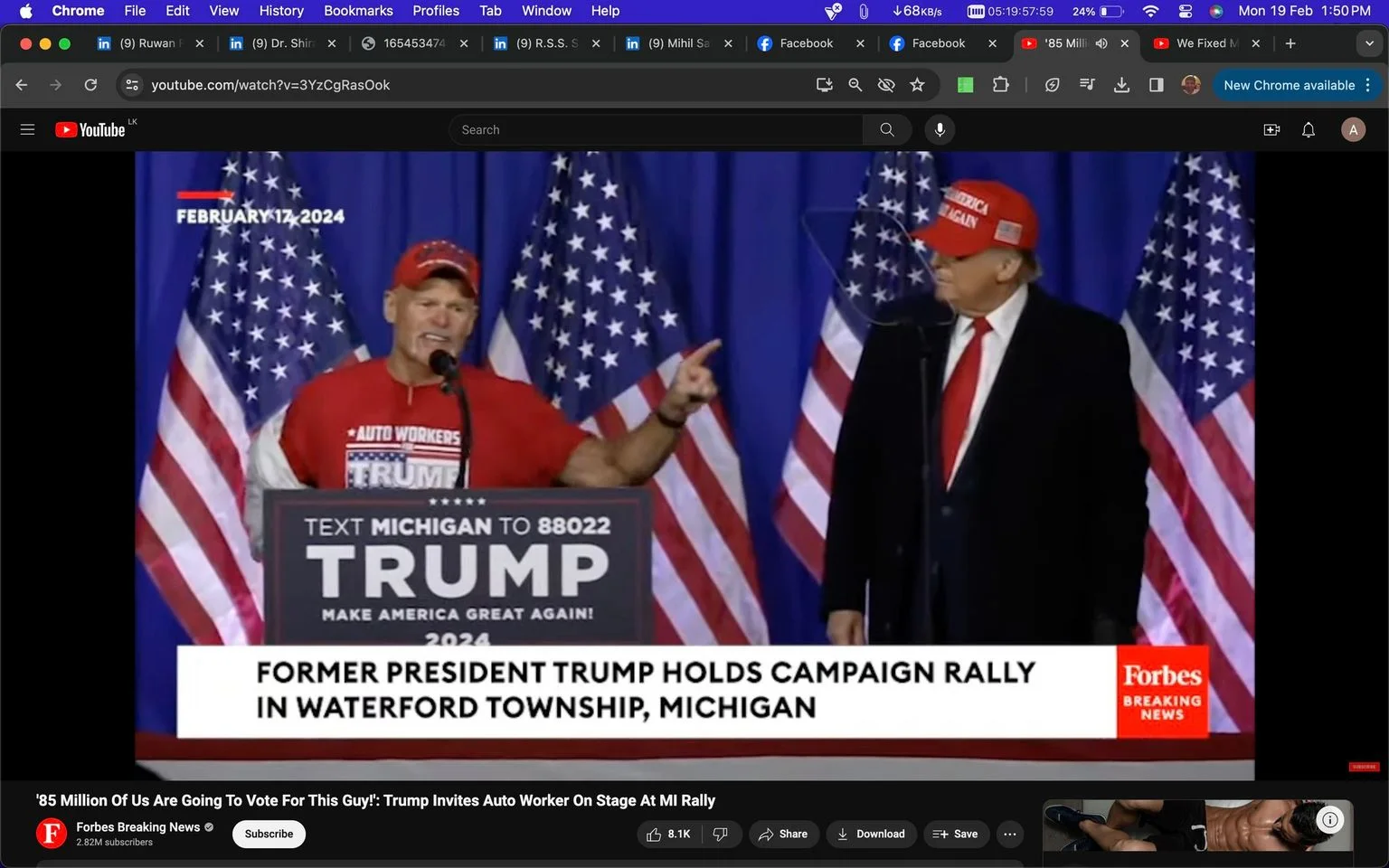Viewport: 1389px width, 868px height.
Task: Click the YouTube logo home link
Action: click(x=90, y=129)
